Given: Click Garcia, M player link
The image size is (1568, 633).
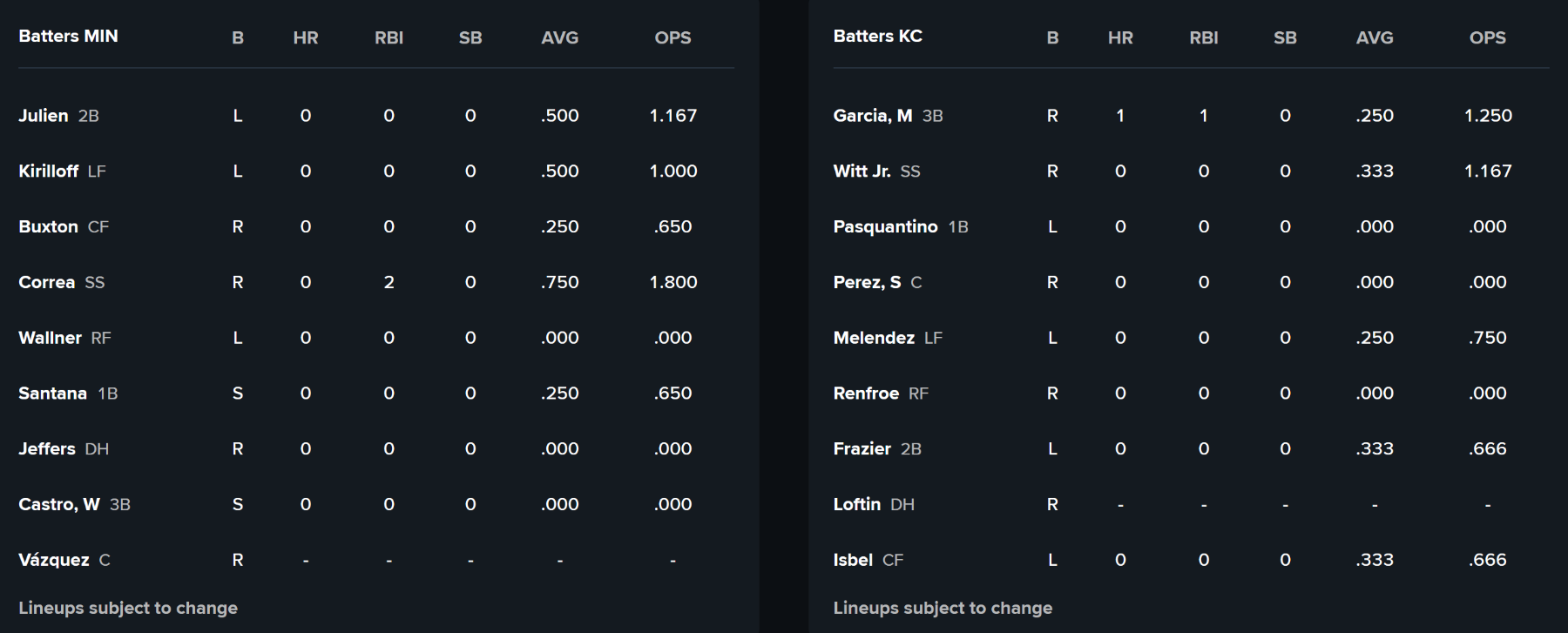Looking at the screenshot, I should tap(872, 116).
